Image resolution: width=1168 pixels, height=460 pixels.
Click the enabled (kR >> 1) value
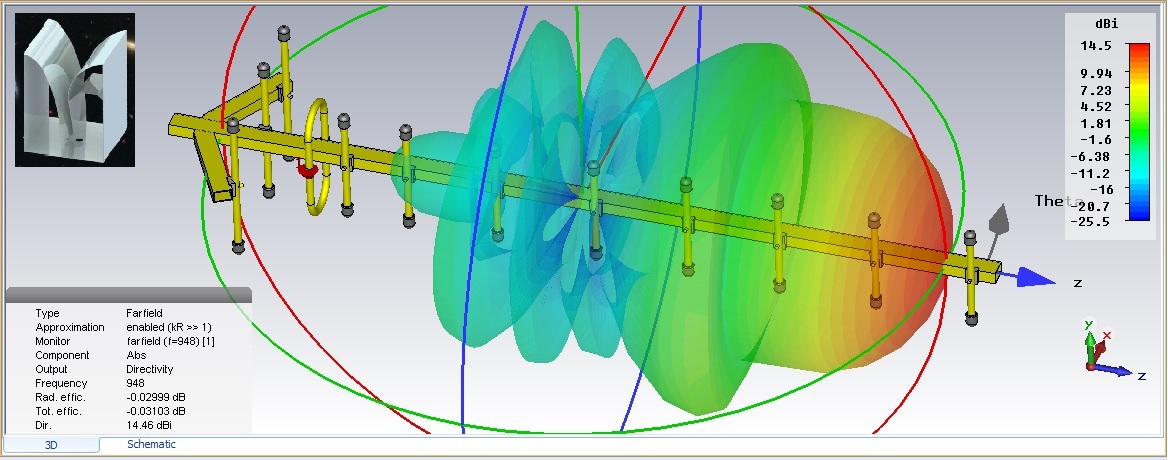pos(168,328)
